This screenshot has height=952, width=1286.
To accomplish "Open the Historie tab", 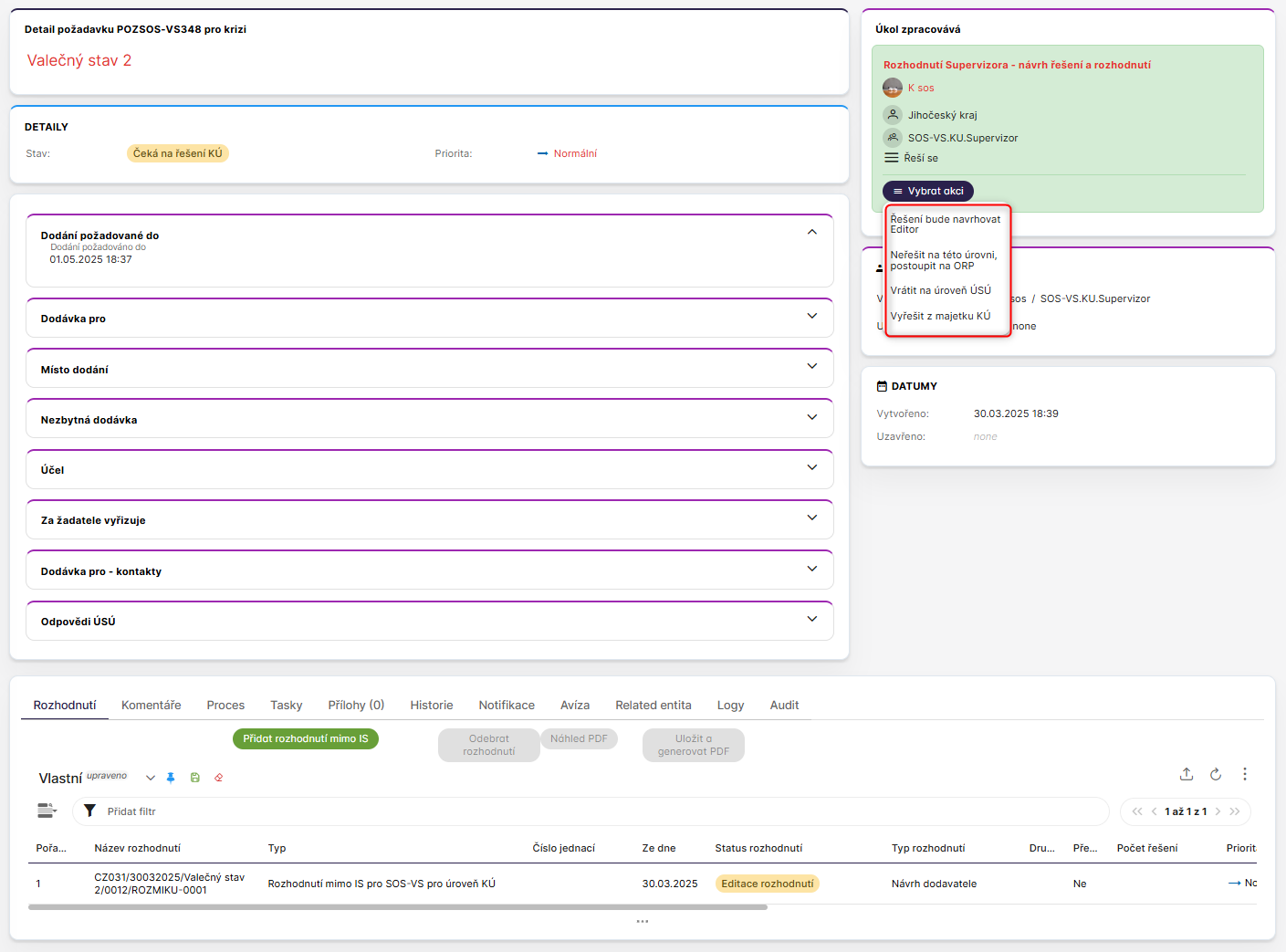I will coord(431,705).
